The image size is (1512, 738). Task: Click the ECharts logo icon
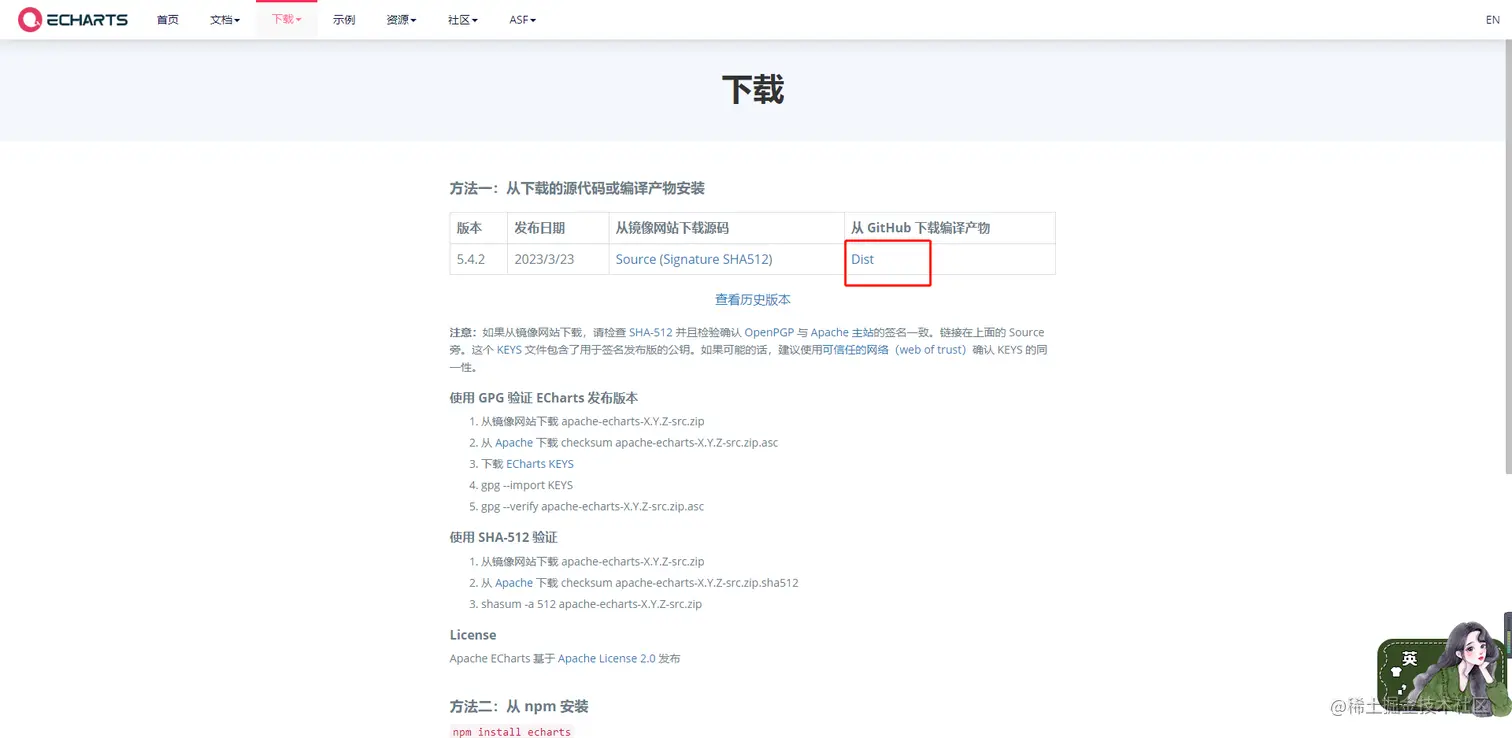click(30, 19)
